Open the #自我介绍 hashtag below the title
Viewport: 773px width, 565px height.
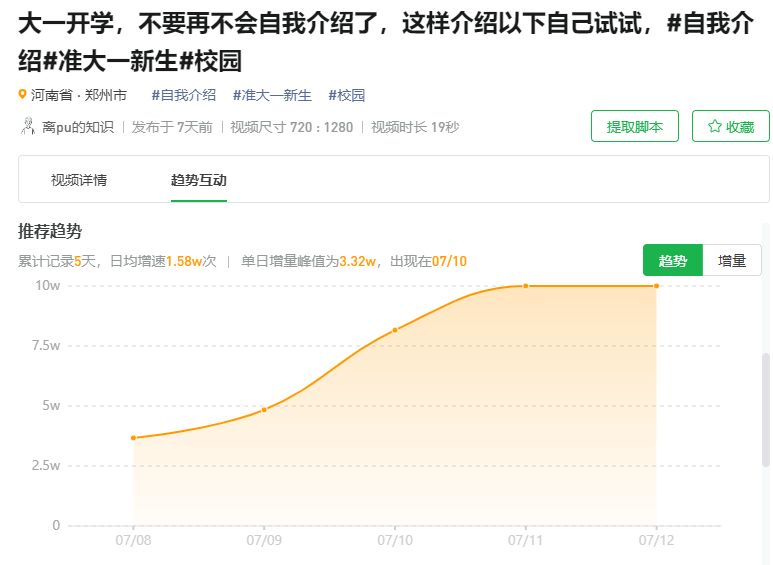coord(184,96)
